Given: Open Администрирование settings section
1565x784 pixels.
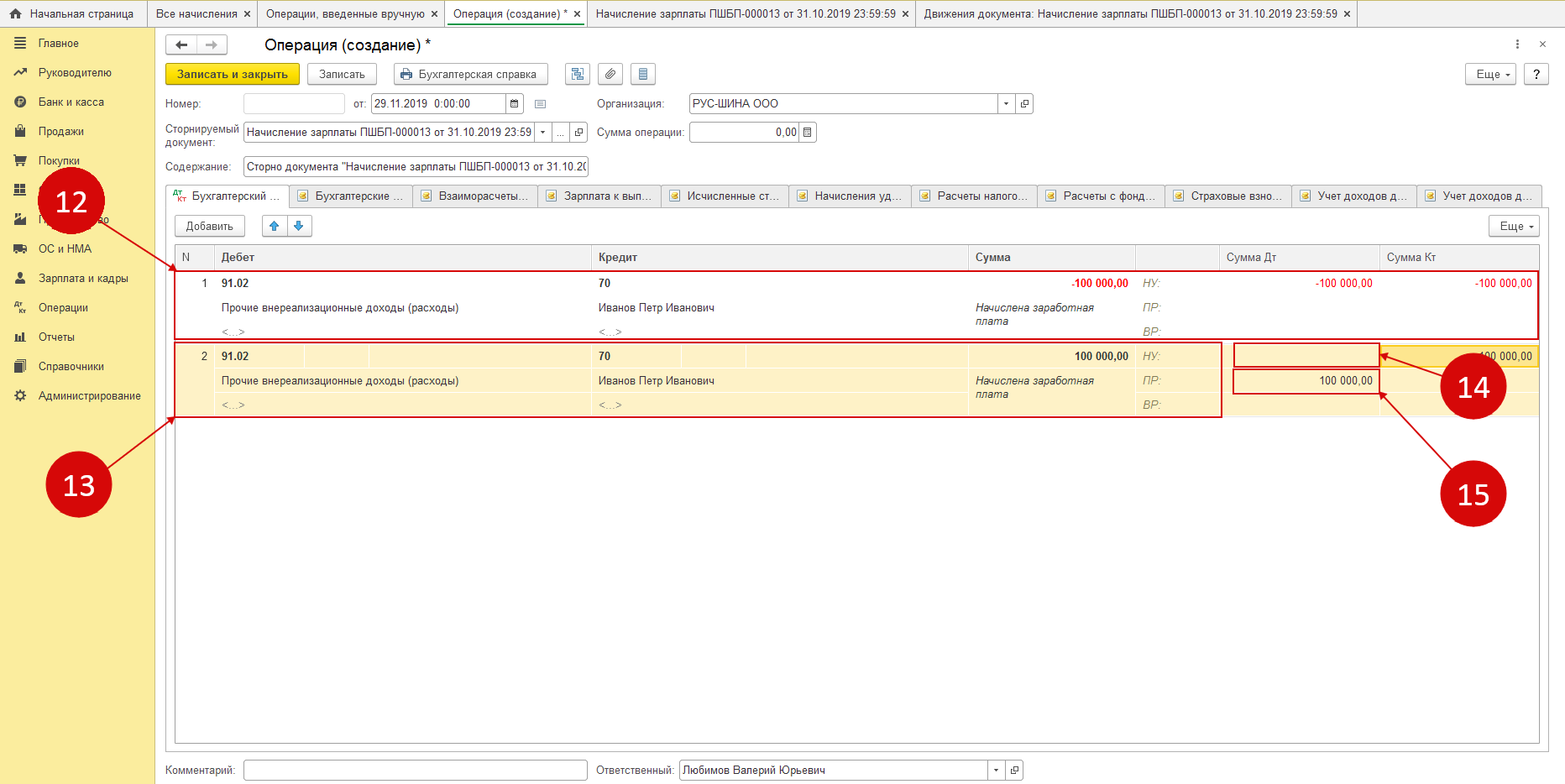Looking at the screenshot, I should [x=89, y=395].
